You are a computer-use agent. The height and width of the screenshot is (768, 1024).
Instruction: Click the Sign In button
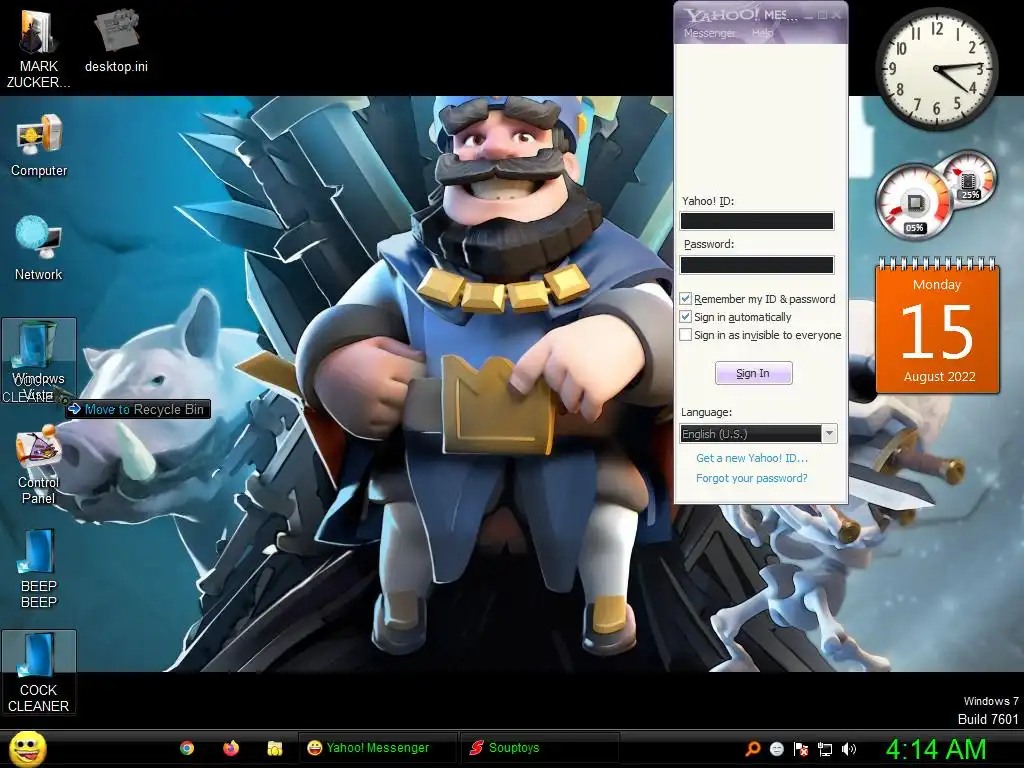754,374
